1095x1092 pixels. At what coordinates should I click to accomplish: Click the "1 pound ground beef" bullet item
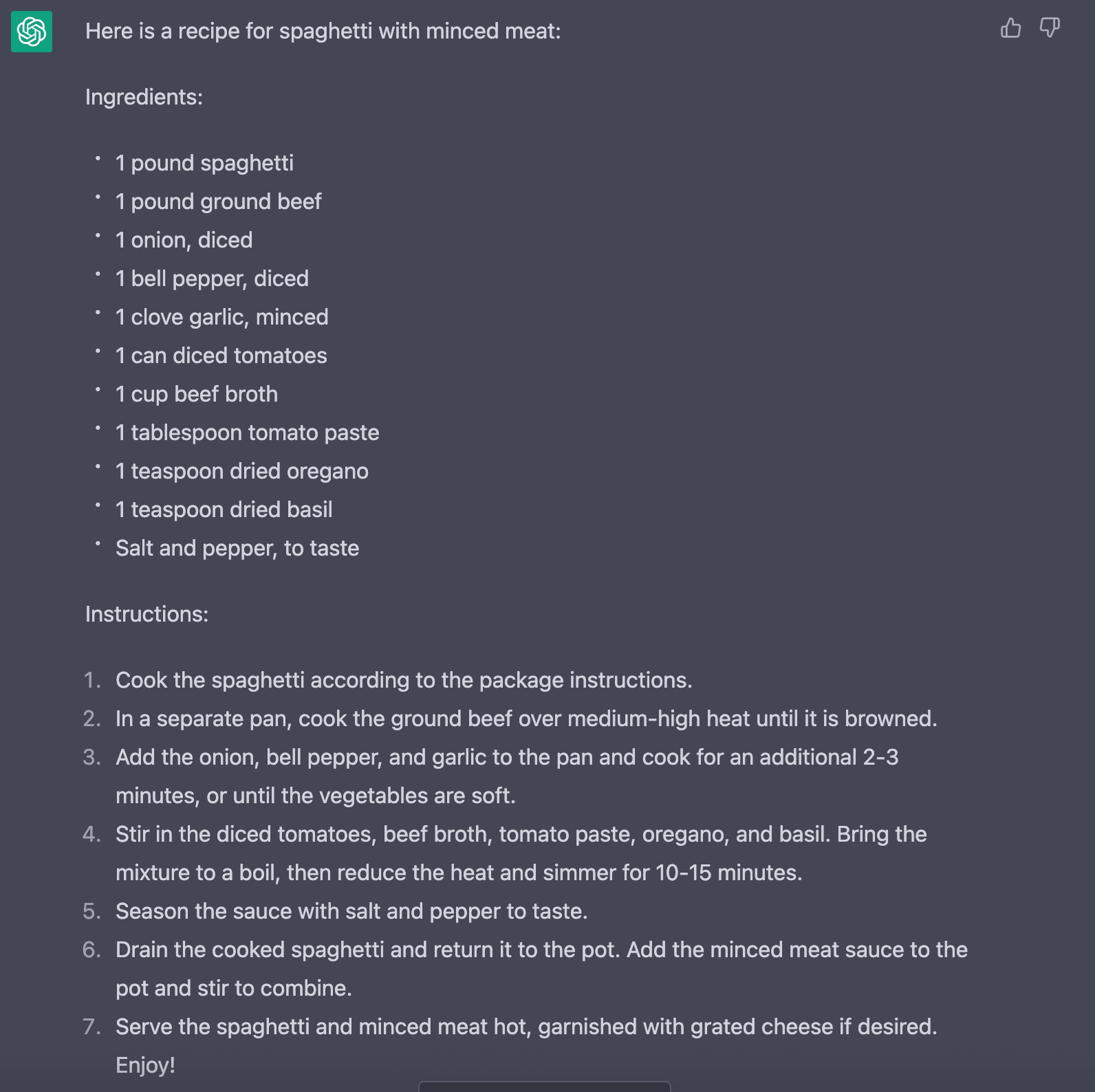click(x=218, y=201)
